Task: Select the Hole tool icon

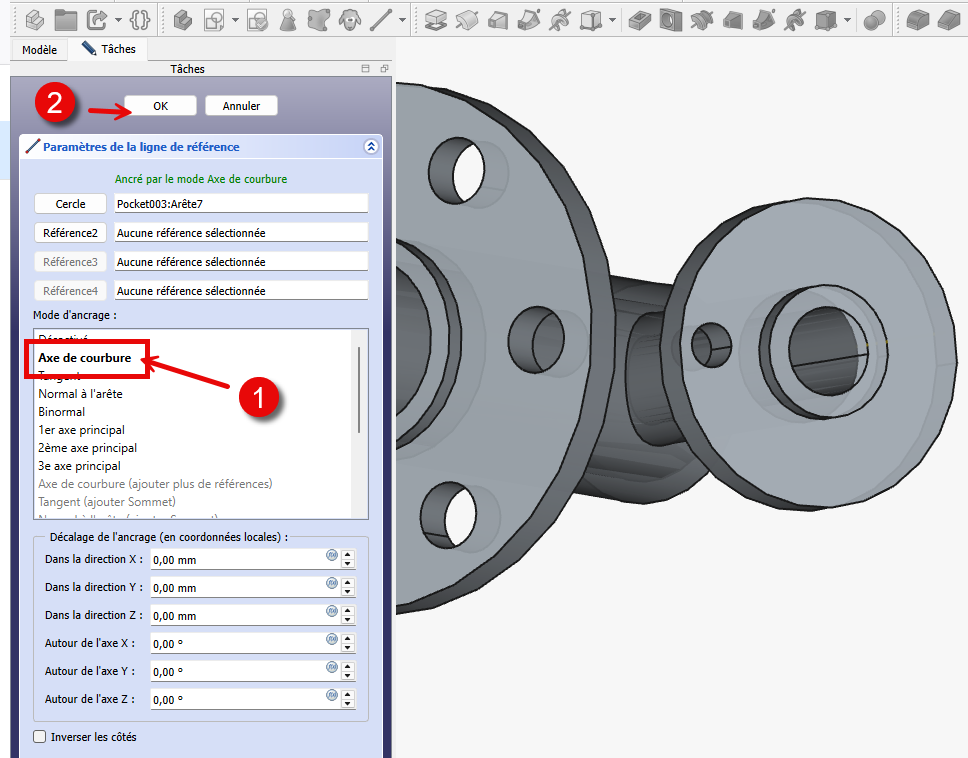Action: point(672,19)
